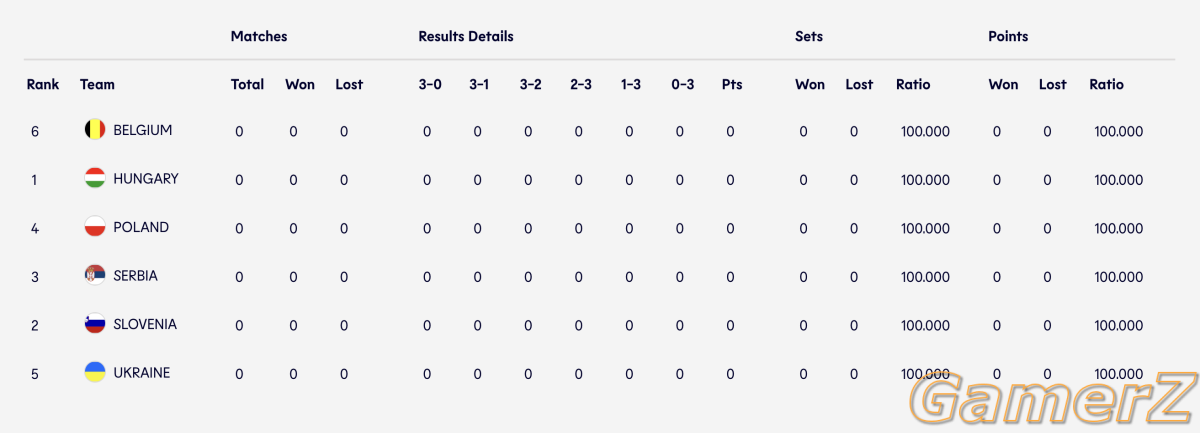The height and width of the screenshot is (433, 1200).
Task: Open the BELGIUM team name link
Action: point(143,130)
